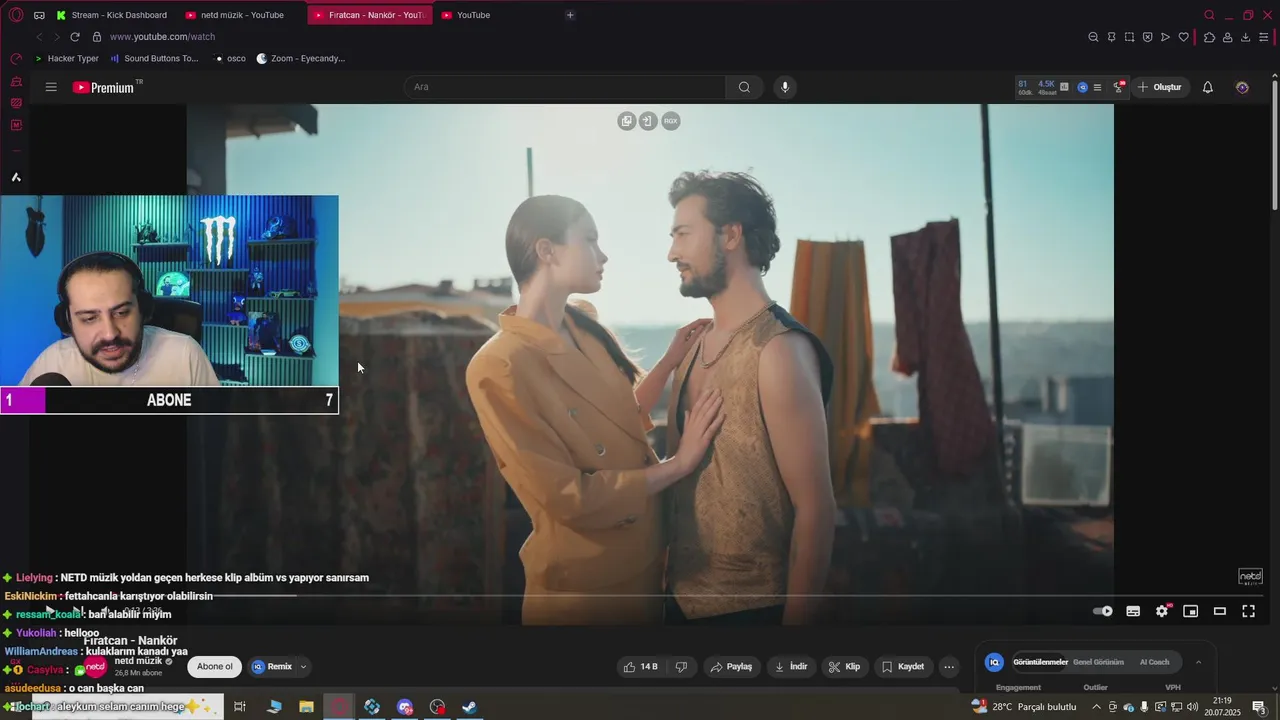Open Task View on taskbar
The image size is (1280, 720).
[240, 707]
